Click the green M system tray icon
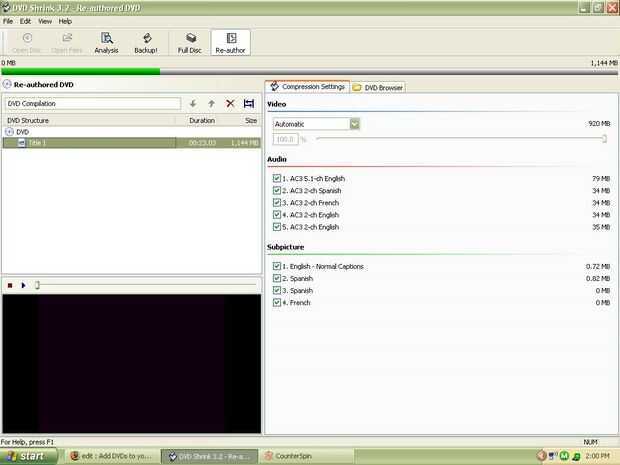Viewport: 620px width, 465px height. [x=564, y=456]
